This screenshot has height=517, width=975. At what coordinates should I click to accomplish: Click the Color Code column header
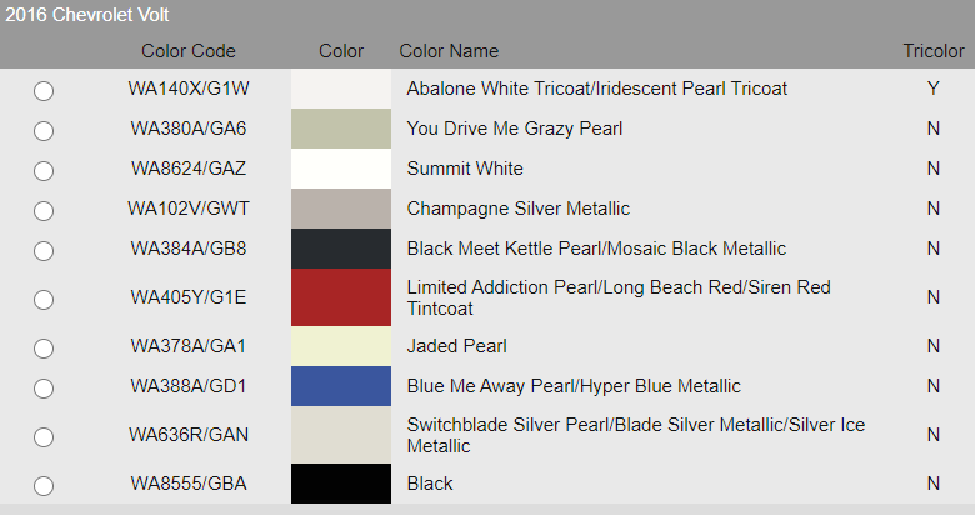pyautogui.click(x=188, y=51)
